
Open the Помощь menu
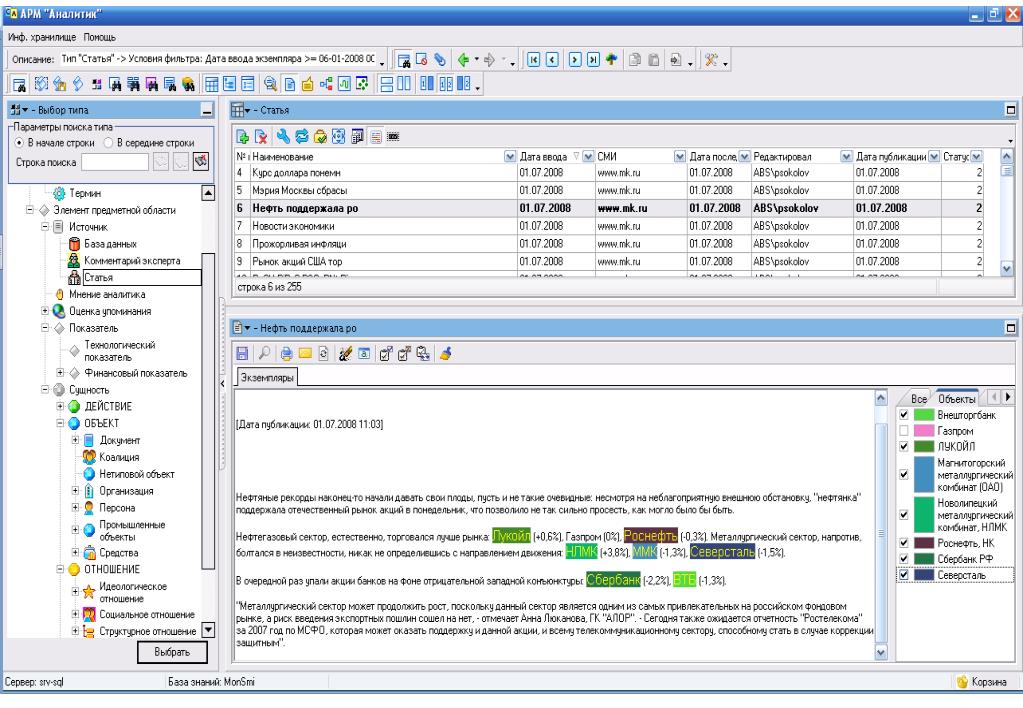click(100, 37)
